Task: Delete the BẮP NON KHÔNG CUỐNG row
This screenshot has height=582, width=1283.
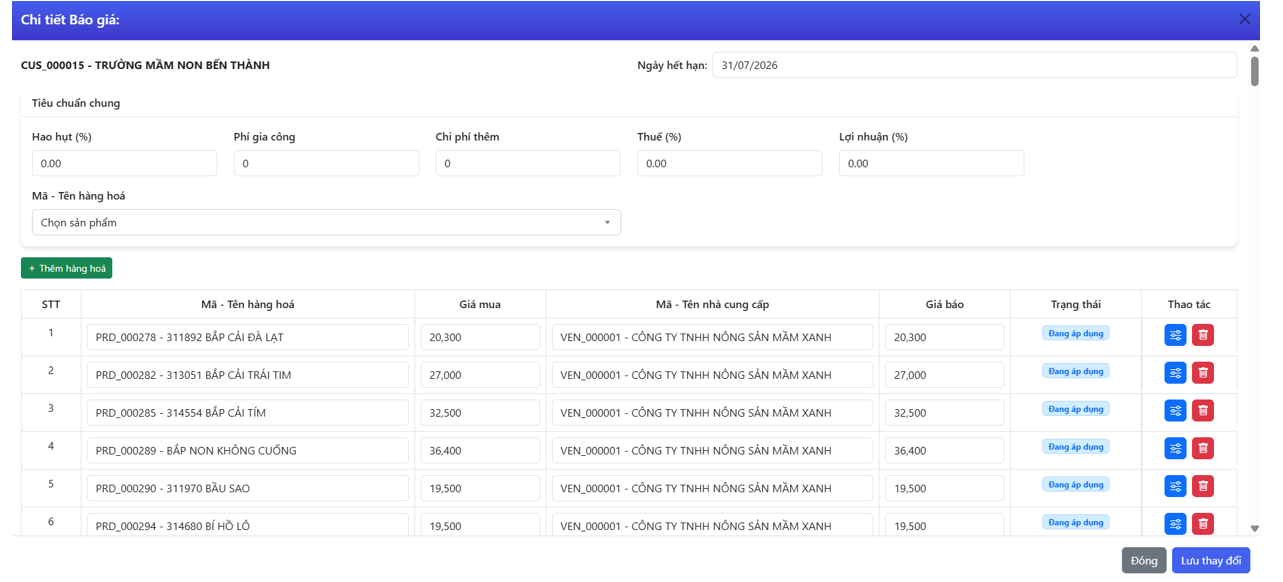Action: pyautogui.click(x=1203, y=449)
